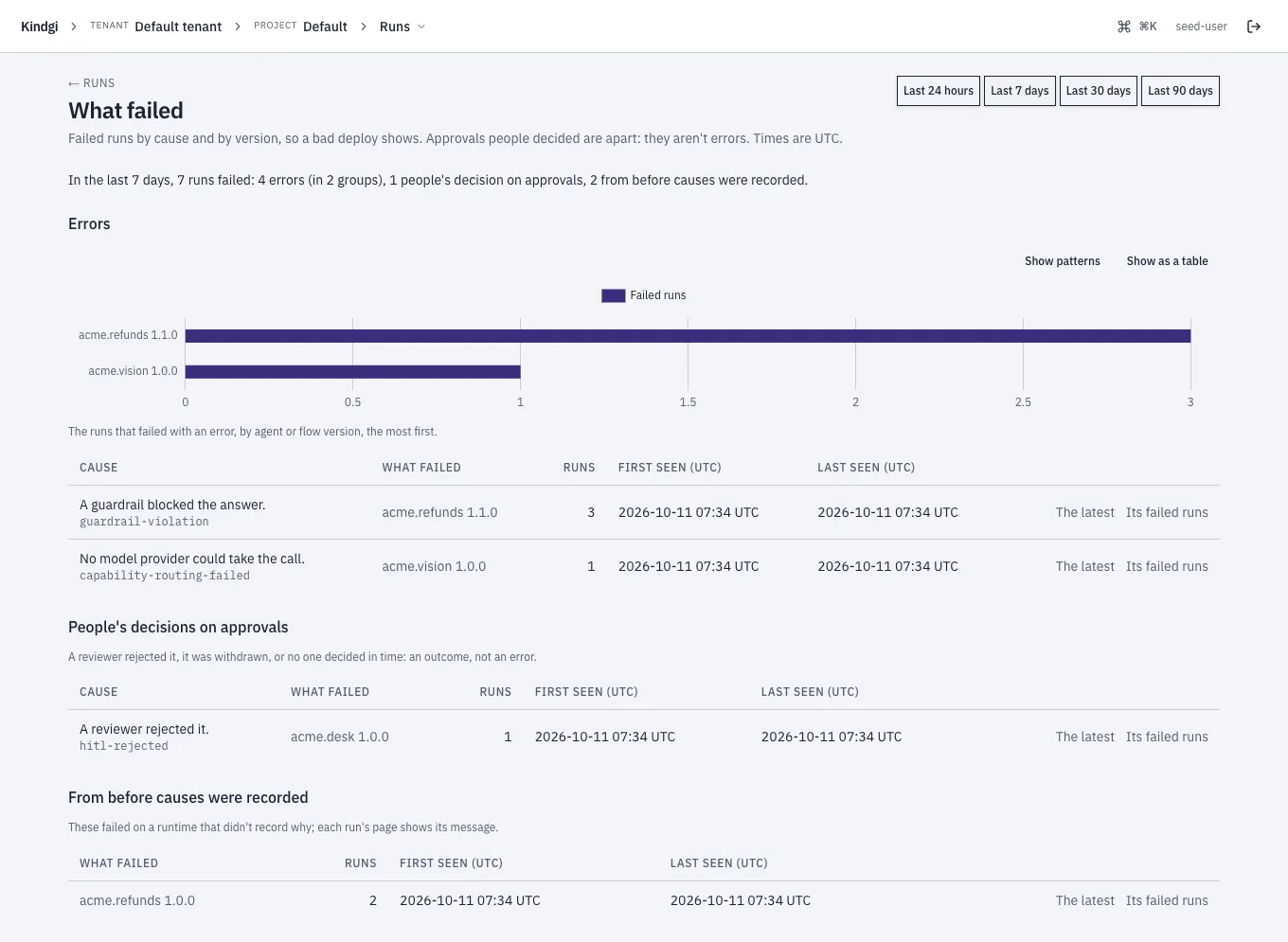The height and width of the screenshot is (942, 1288).
Task: Open The latest for capability-routing-failed row
Action: pyautogui.click(x=1085, y=566)
